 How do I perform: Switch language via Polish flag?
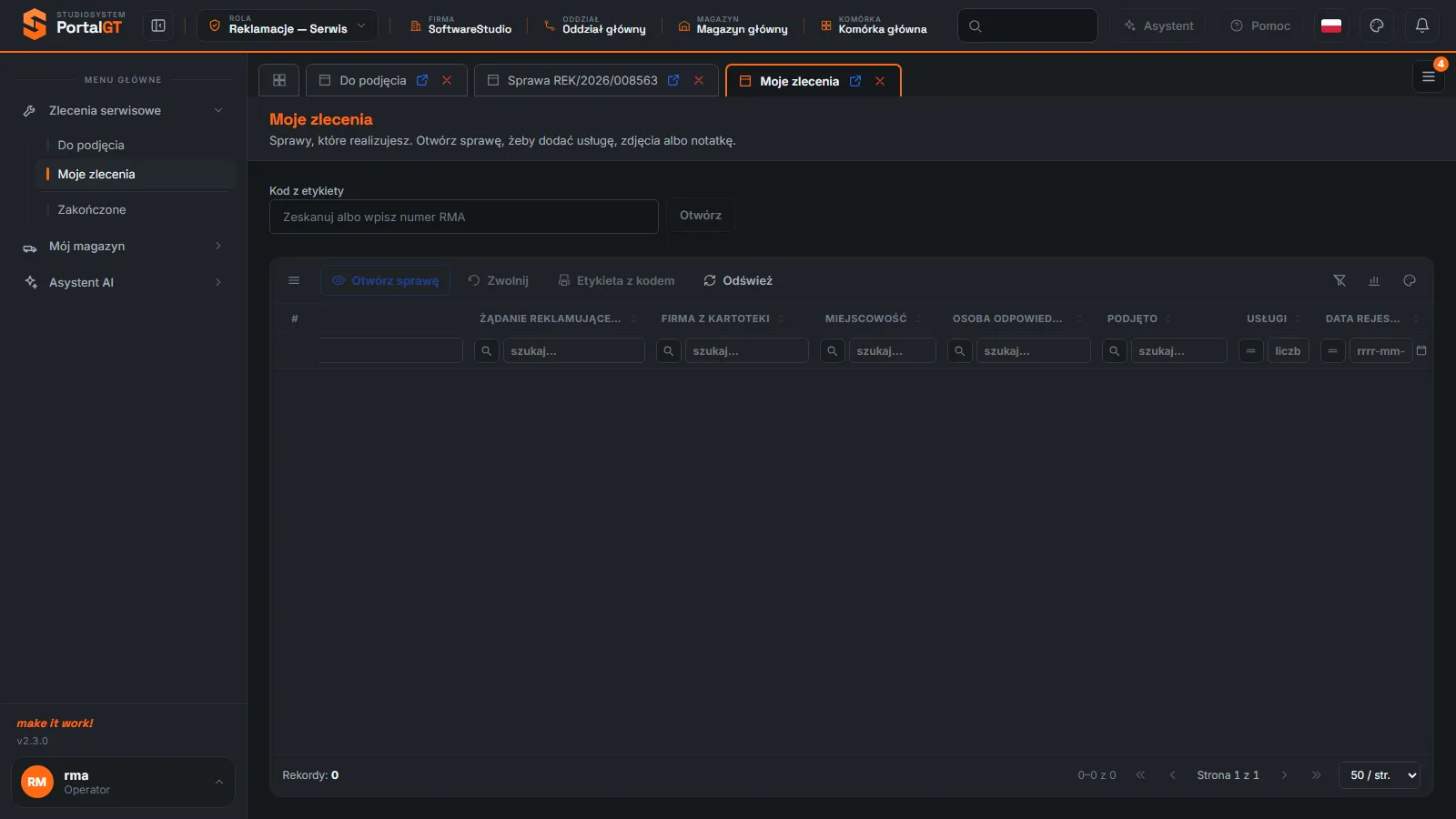point(1331,25)
